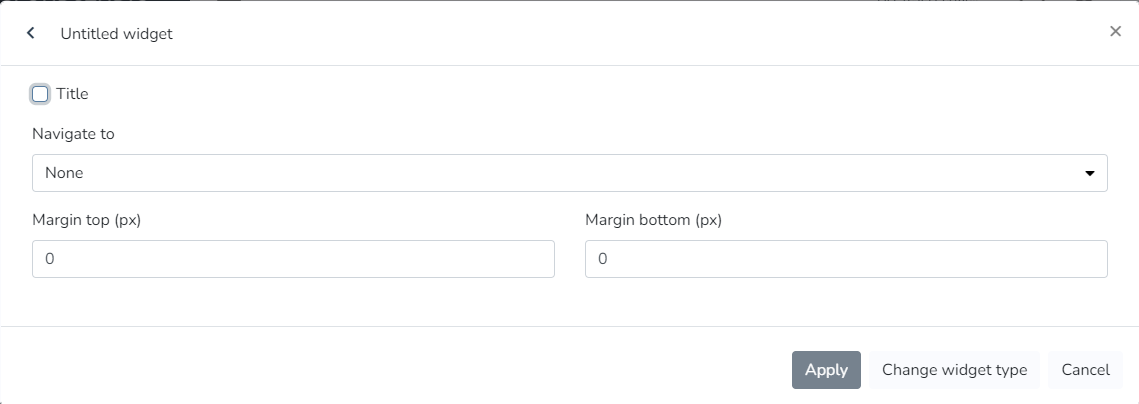Focus the Margin bottom input field
Image resolution: width=1139 pixels, height=404 pixels.
pos(846,259)
